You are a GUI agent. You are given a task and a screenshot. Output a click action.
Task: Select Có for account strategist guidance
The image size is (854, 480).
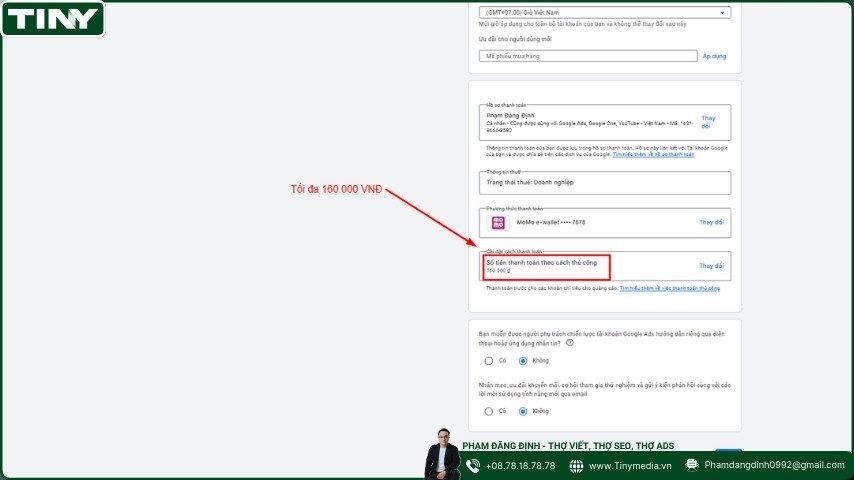489,361
